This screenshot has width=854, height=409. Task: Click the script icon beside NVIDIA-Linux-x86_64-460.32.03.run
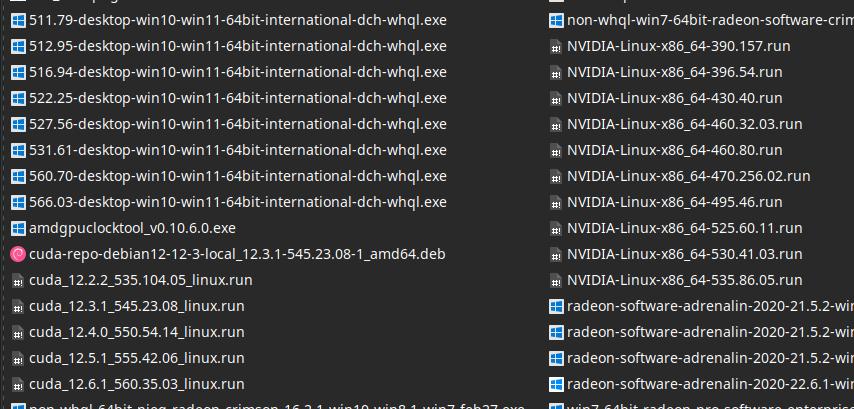tap(556, 125)
